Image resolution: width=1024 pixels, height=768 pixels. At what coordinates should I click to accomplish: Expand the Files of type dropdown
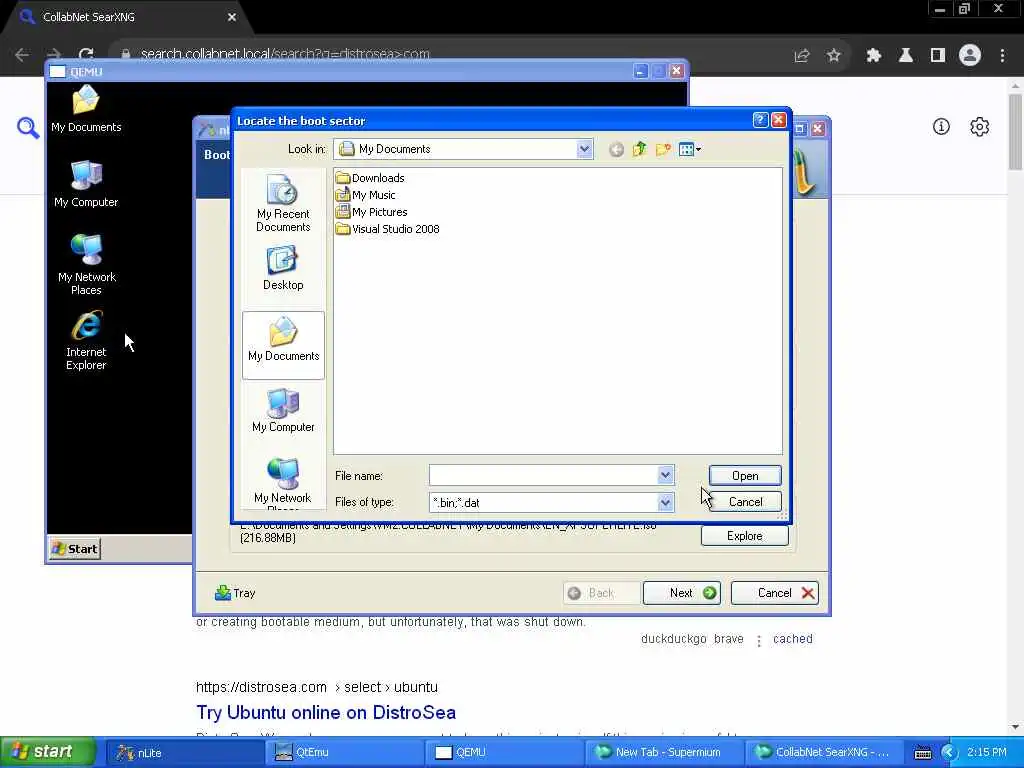point(665,502)
